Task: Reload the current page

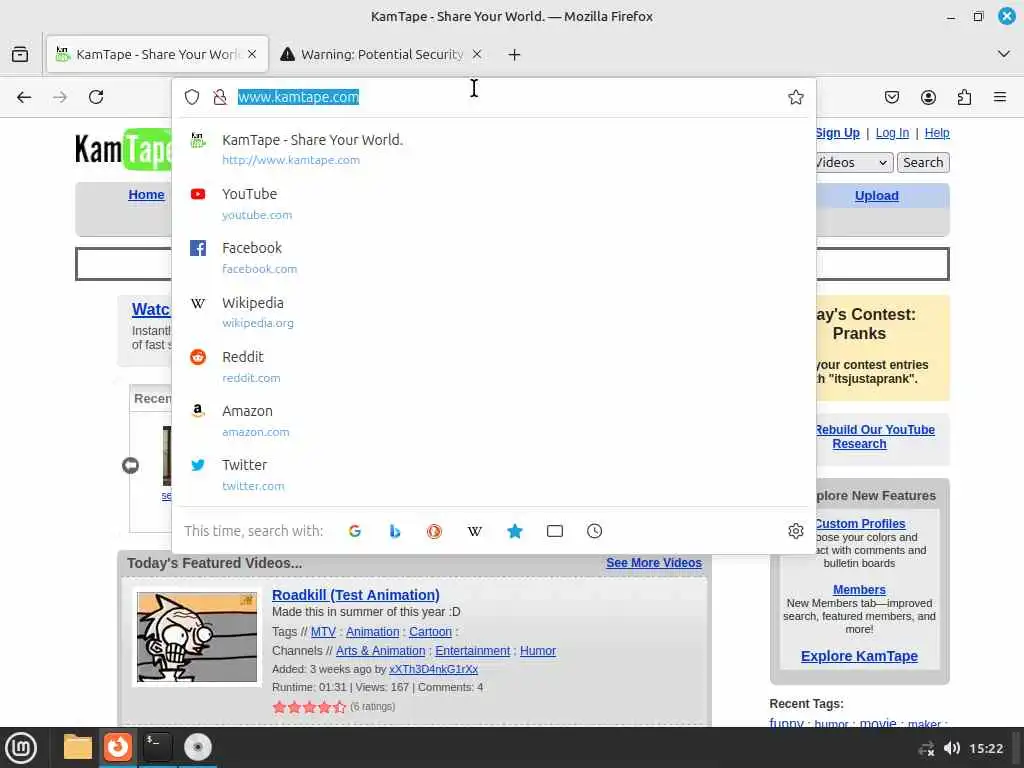Action: point(96,97)
